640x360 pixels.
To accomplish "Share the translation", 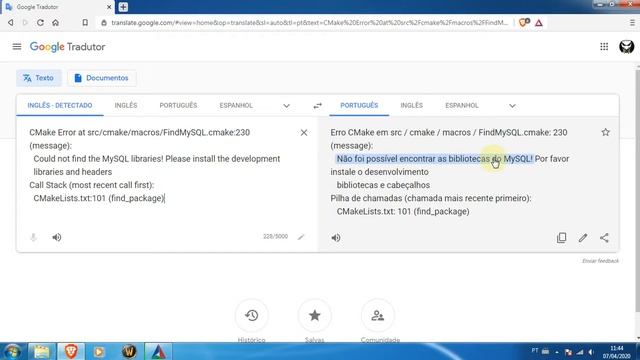I will (604, 238).
